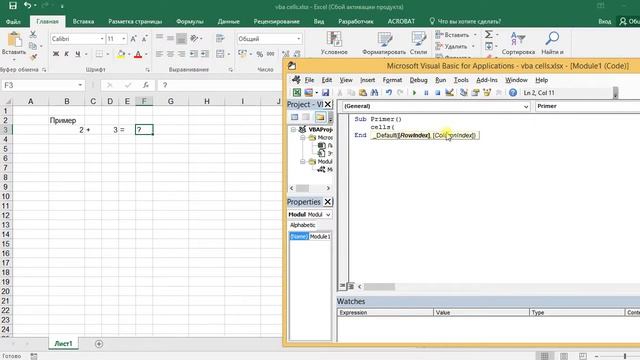The width and height of the screenshot is (640, 360).
Task: Click Условное форматирование button
Action: pyautogui.click(x=334, y=43)
